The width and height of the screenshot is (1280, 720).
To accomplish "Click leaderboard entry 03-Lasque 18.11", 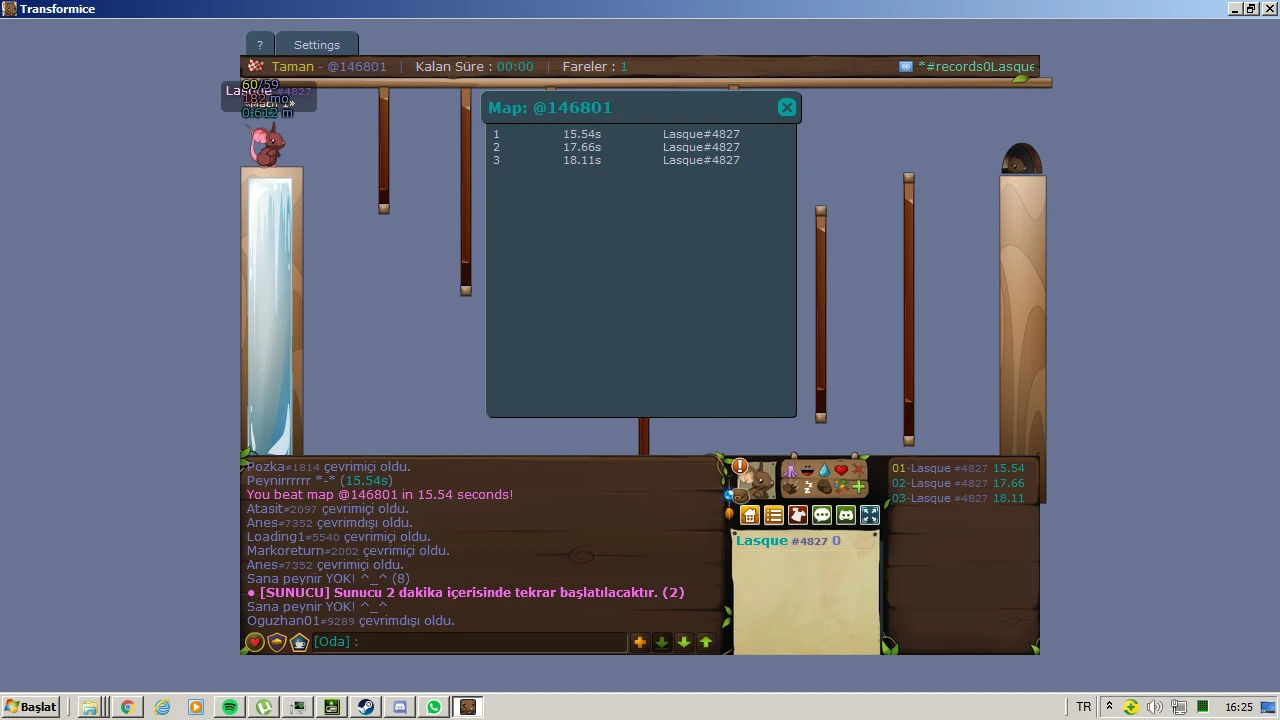I will click(958, 498).
